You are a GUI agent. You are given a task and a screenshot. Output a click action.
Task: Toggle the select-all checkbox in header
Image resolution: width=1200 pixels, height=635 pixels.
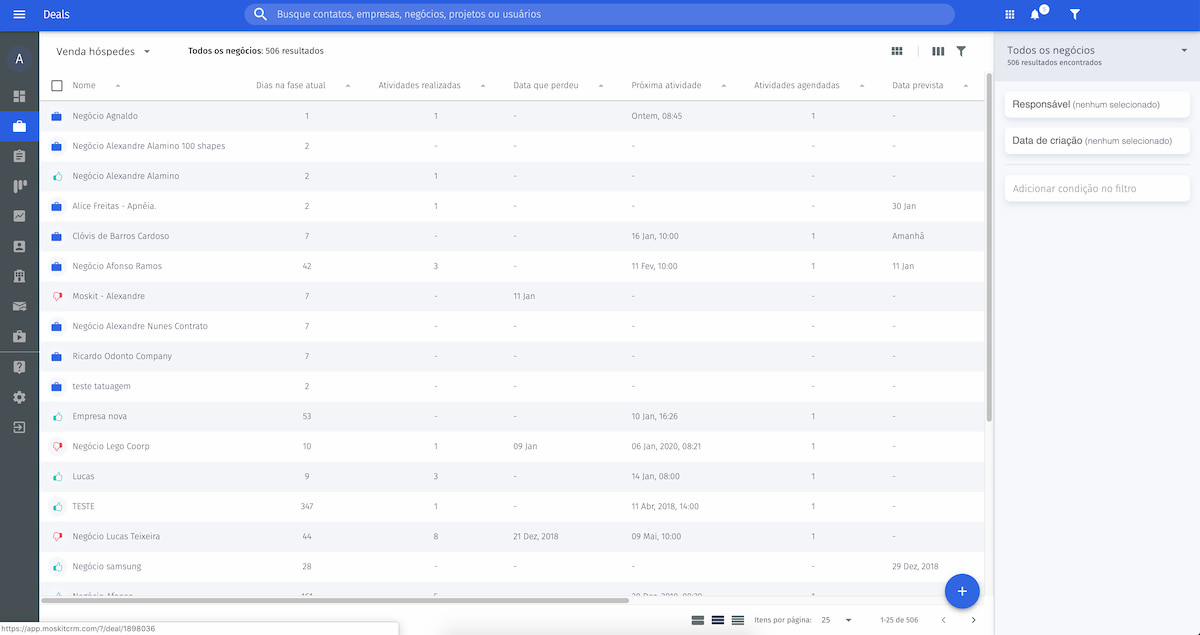coord(57,86)
